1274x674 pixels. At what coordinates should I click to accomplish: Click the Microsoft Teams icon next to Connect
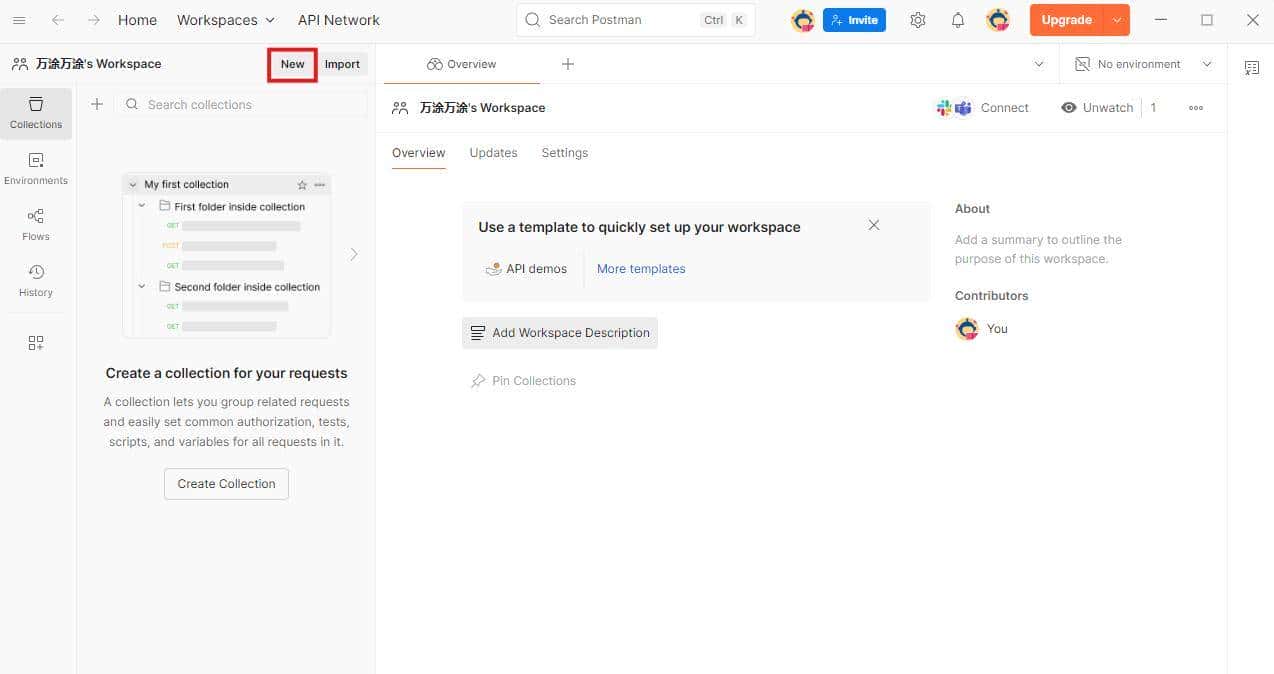click(962, 107)
